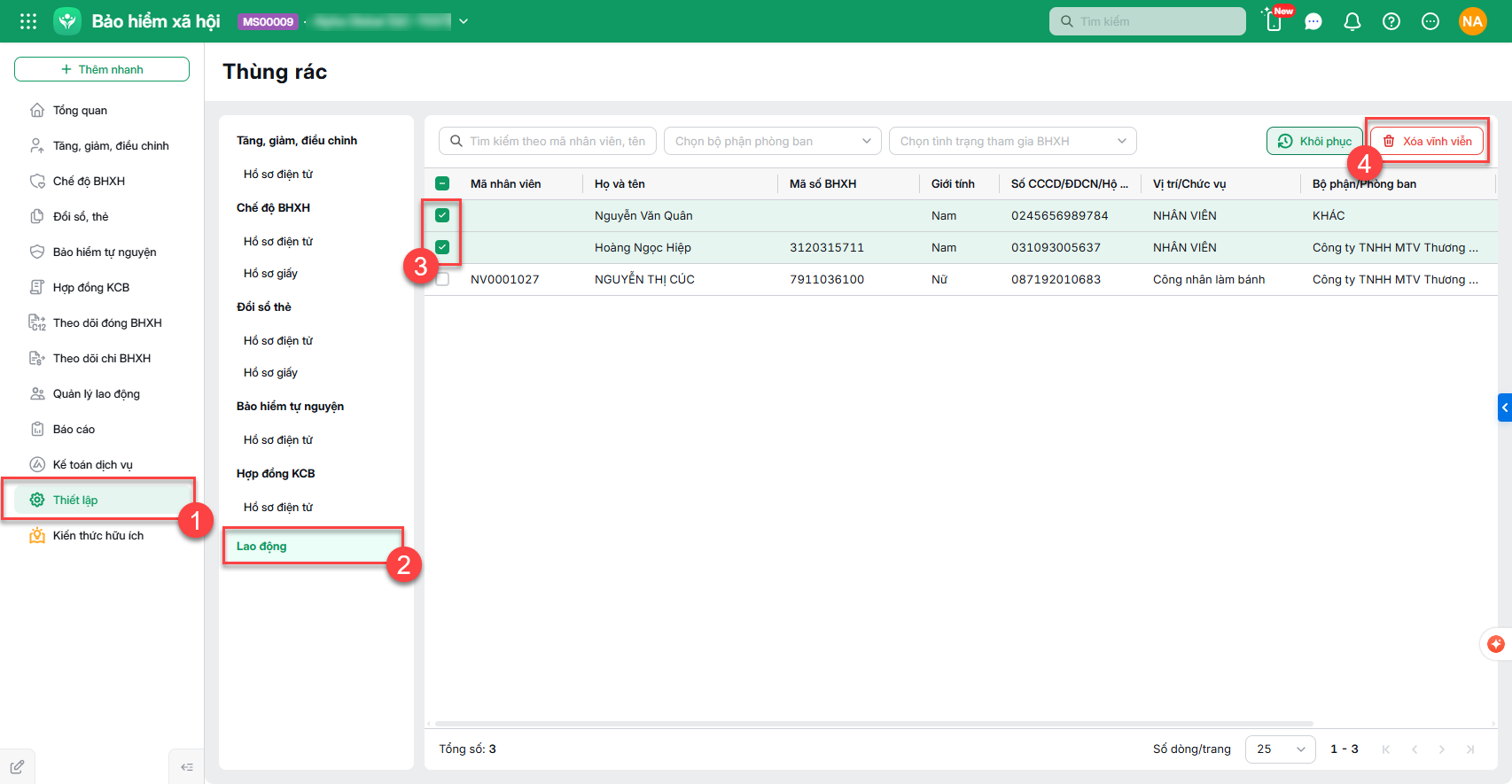Open Hồ sơ điện tử under Tăng, giảm, điều chỉnh
The image size is (1512, 784).
278,174
